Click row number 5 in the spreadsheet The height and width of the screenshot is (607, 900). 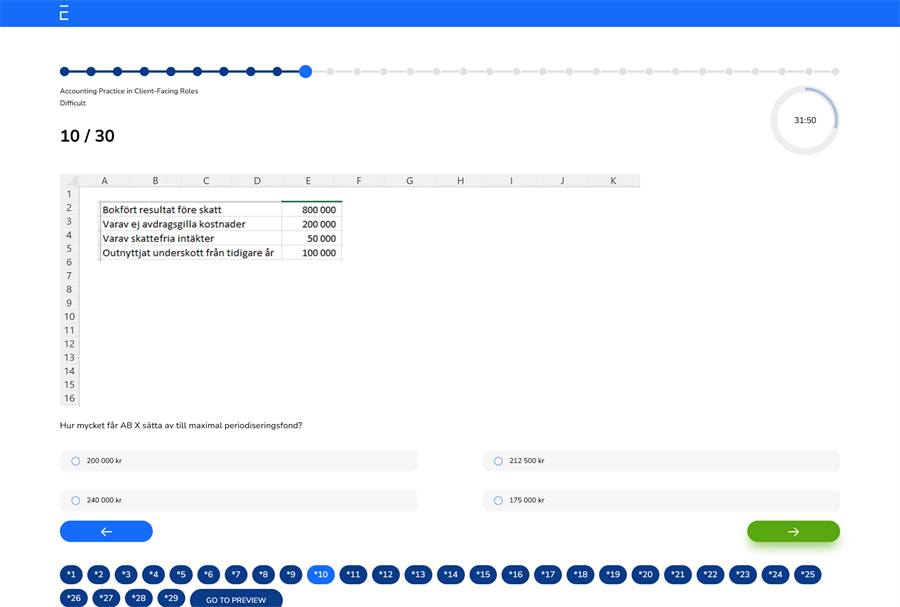click(x=68, y=248)
